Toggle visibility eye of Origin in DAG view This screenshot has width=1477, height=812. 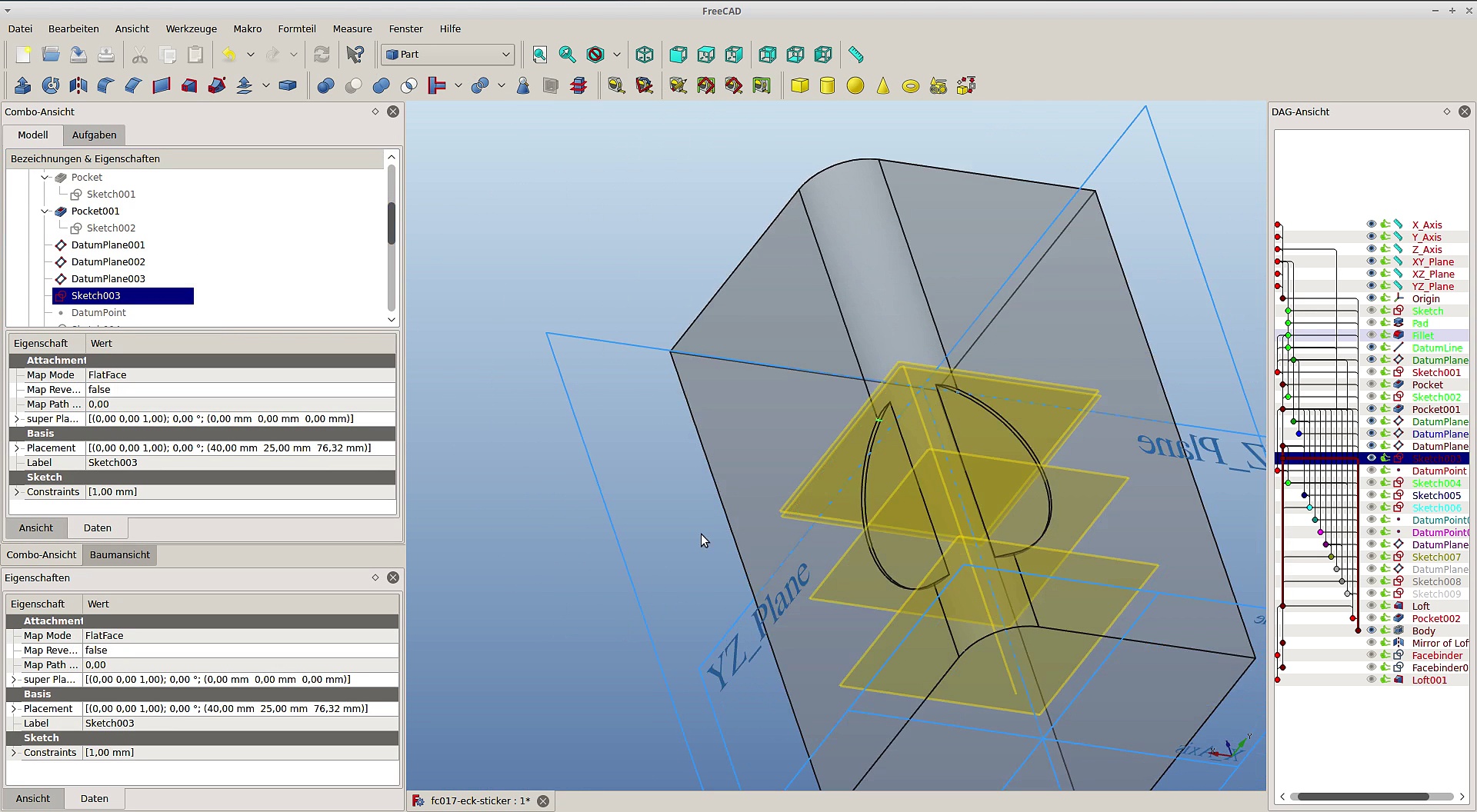click(x=1371, y=298)
